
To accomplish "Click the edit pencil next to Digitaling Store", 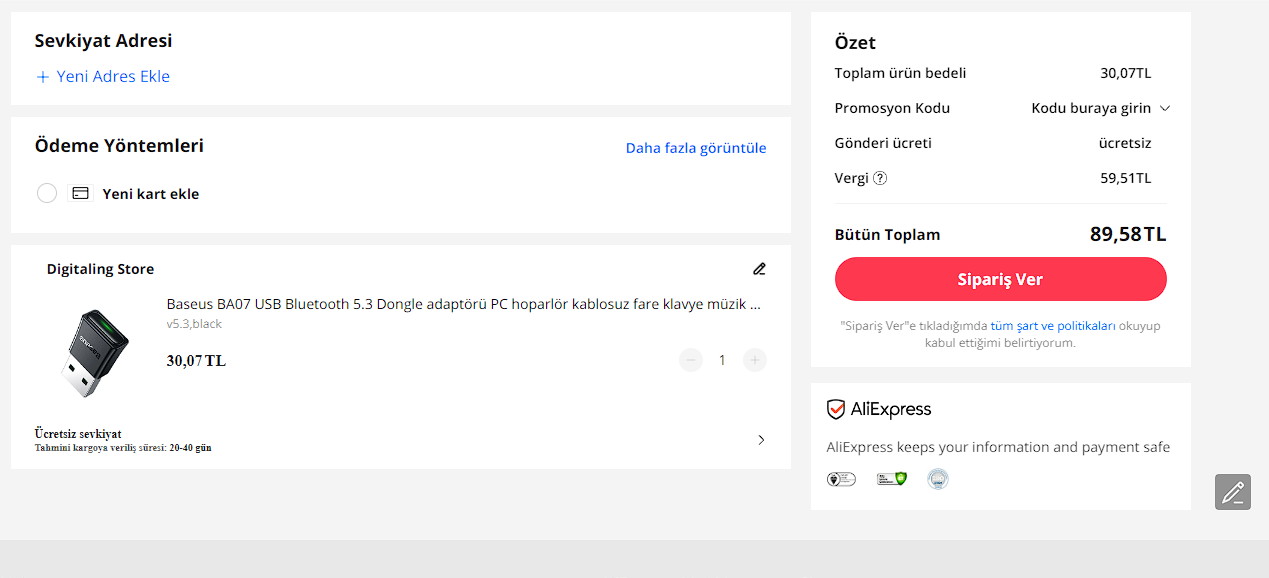I will pyautogui.click(x=759, y=269).
